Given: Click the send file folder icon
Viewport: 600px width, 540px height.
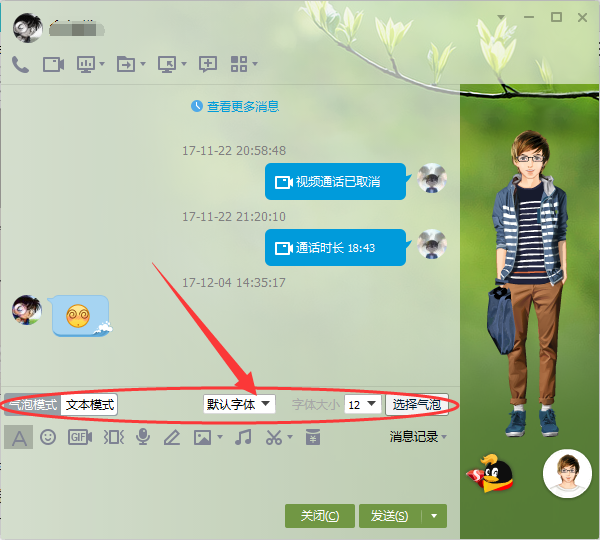Looking at the screenshot, I should (x=126, y=64).
